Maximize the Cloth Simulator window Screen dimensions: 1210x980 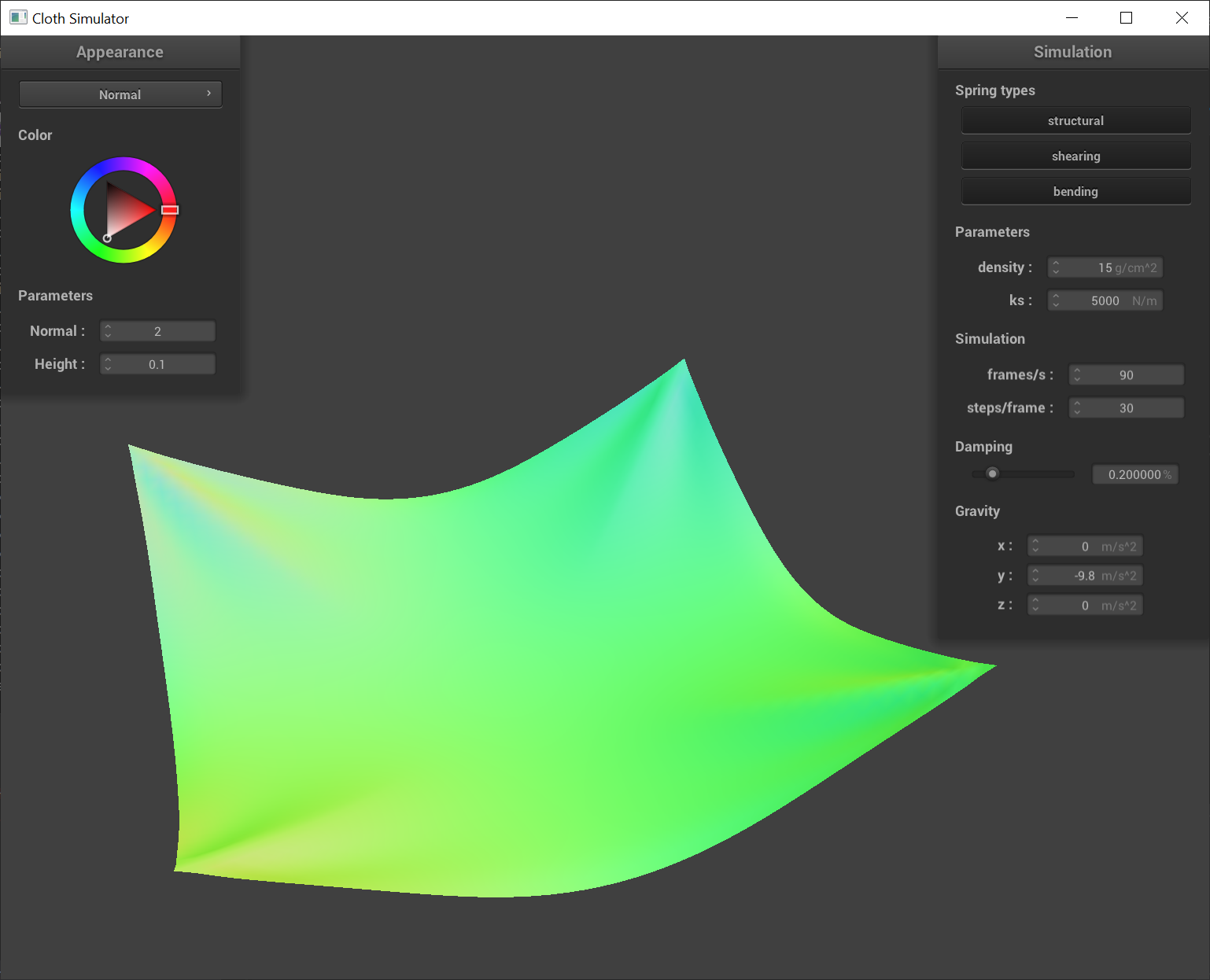pos(1126,17)
